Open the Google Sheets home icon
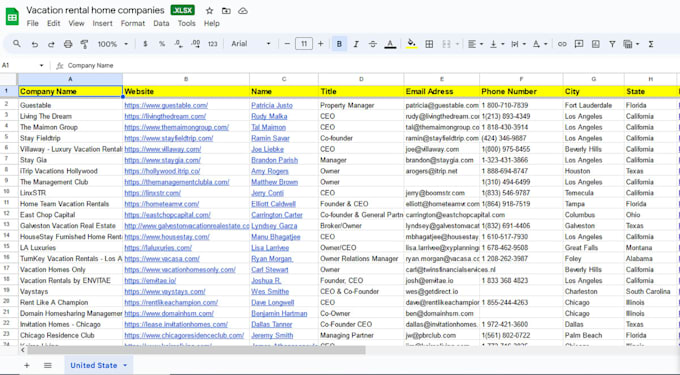The width and height of the screenshot is (680, 375). pyautogui.click(x=12, y=16)
